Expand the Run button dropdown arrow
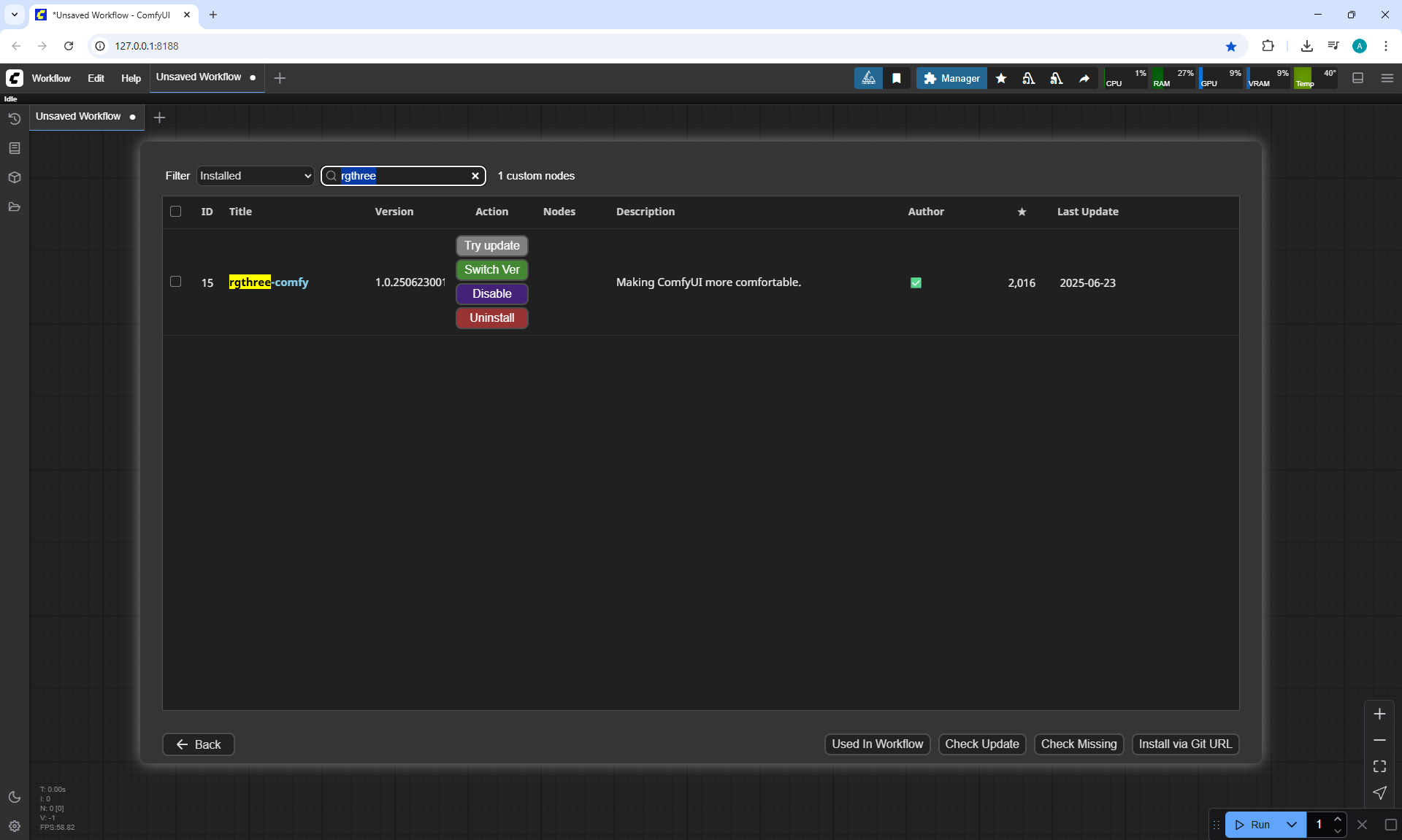The height and width of the screenshot is (840, 1402). point(1292,825)
